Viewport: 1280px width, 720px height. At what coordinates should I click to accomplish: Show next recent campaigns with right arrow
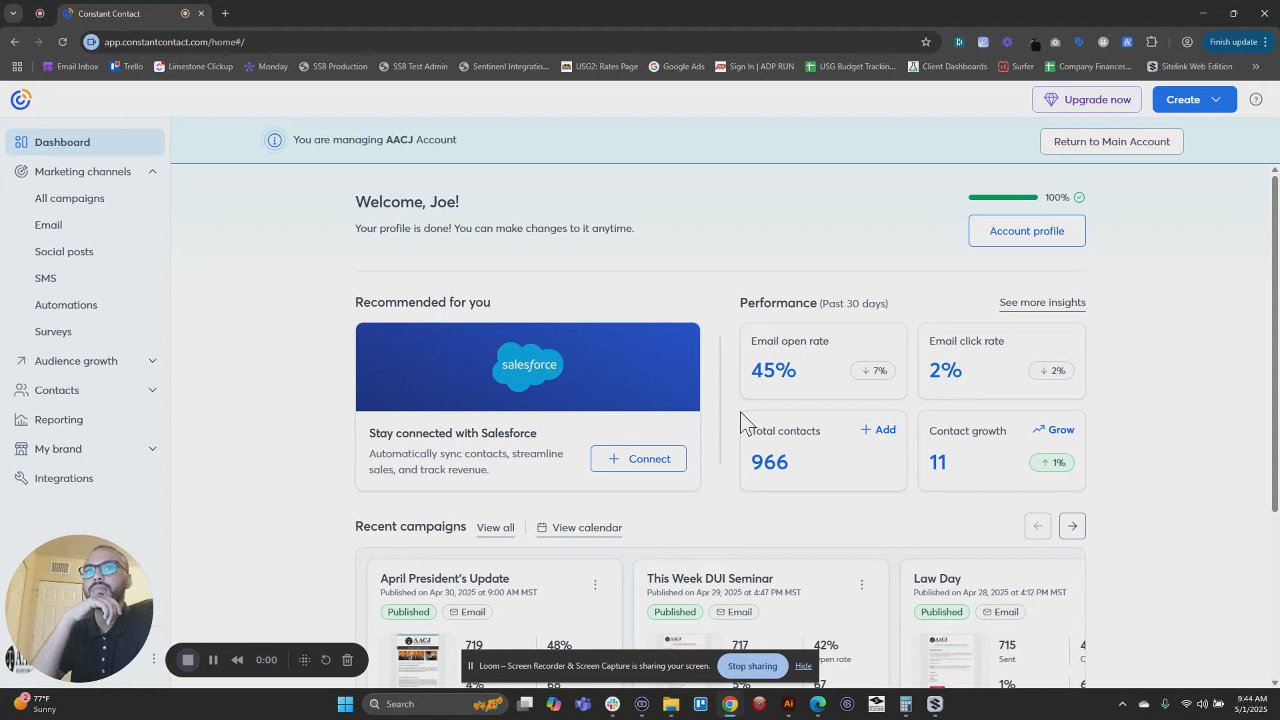coord(1072,526)
